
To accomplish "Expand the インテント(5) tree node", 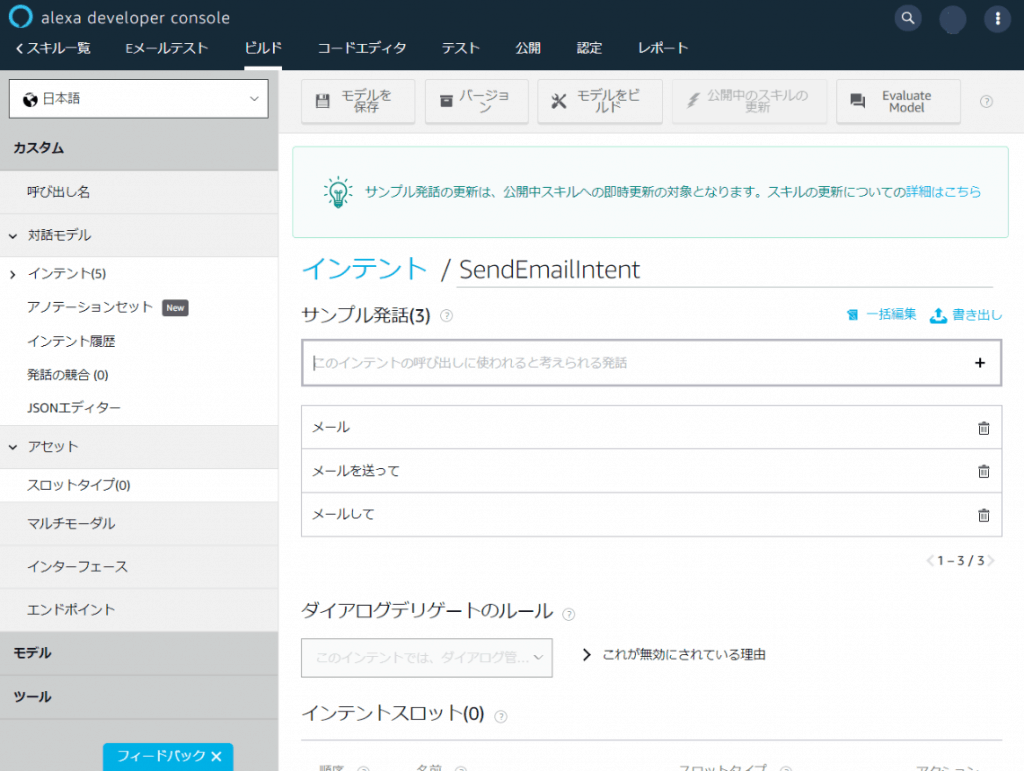I will pyautogui.click(x=13, y=274).
